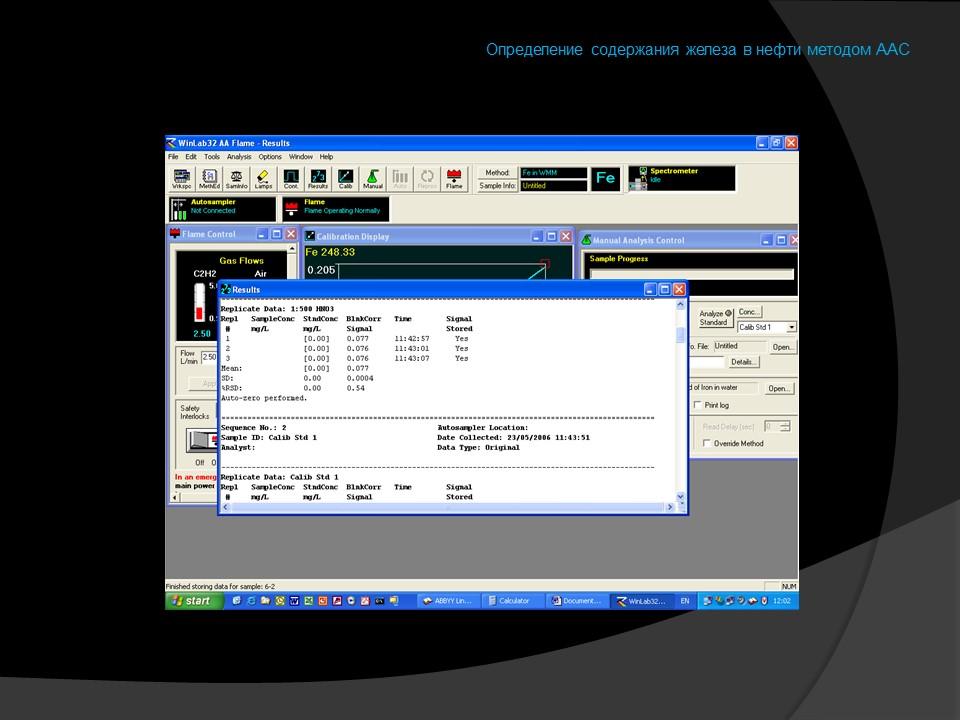Click the Windows Start button
This screenshot has height=720, width=960.
191,601
